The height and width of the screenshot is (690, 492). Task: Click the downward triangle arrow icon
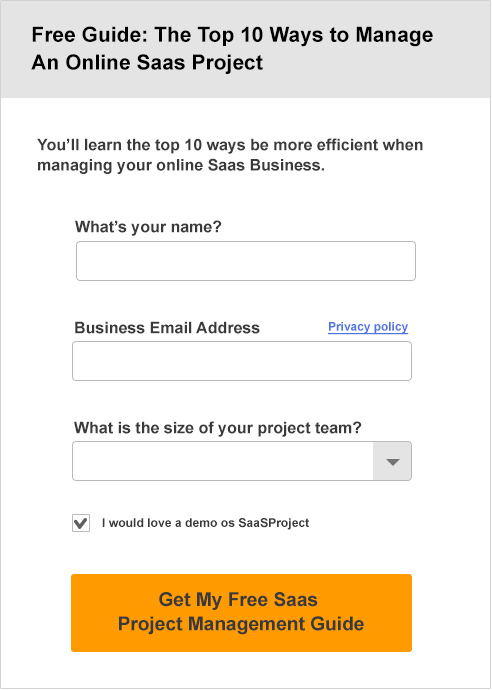(x=393, y=462)
